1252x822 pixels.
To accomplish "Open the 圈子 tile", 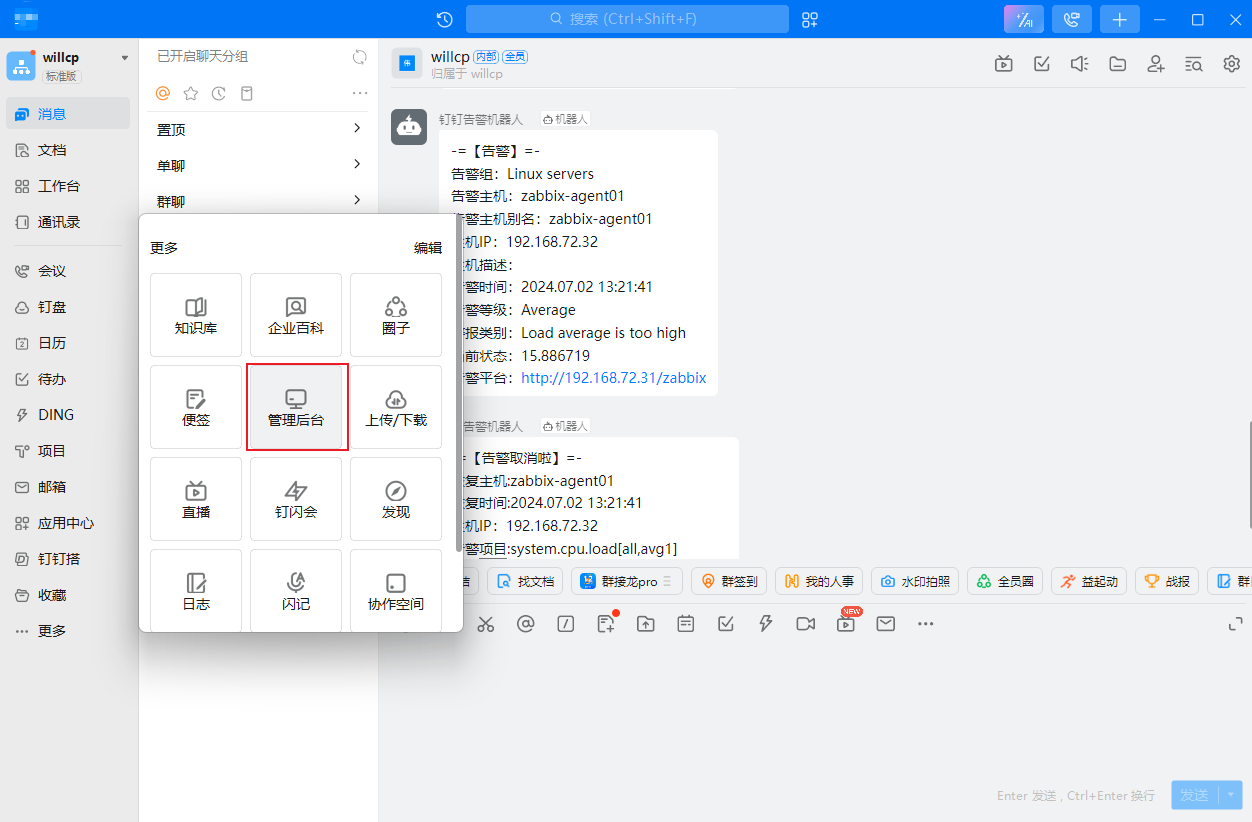I will 396,315.
